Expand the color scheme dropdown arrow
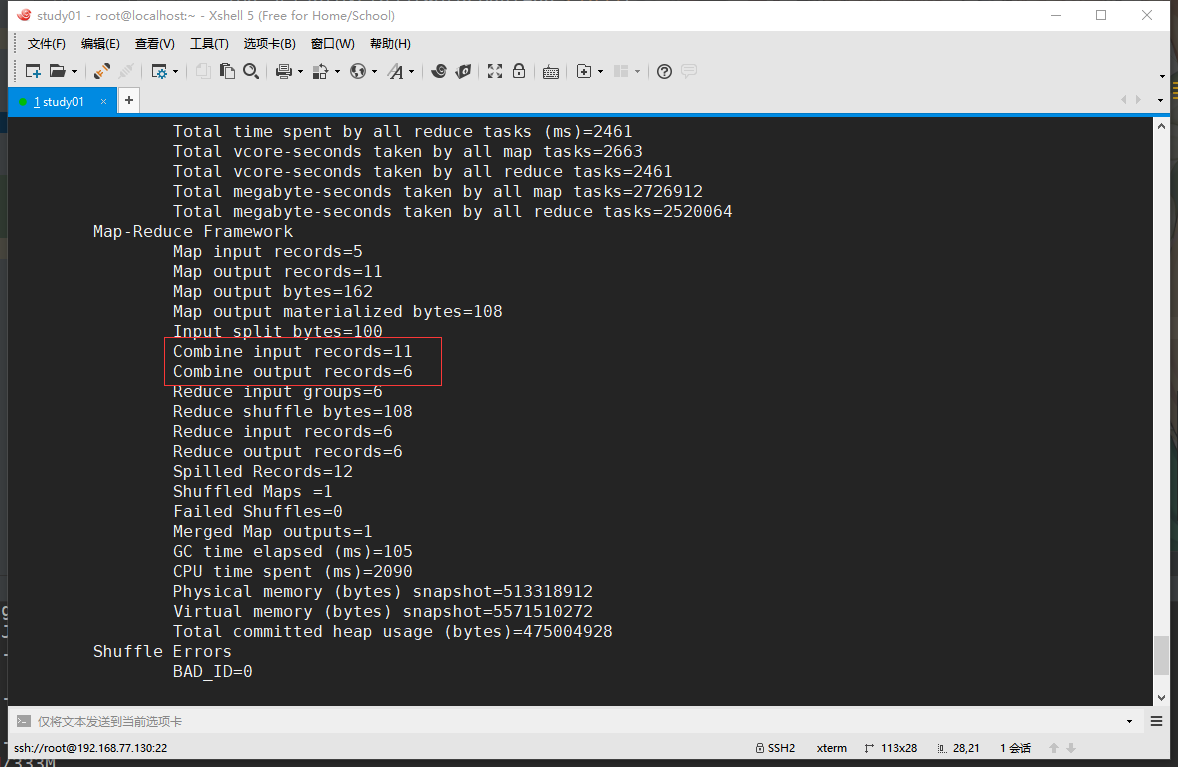 coord(337,72)
